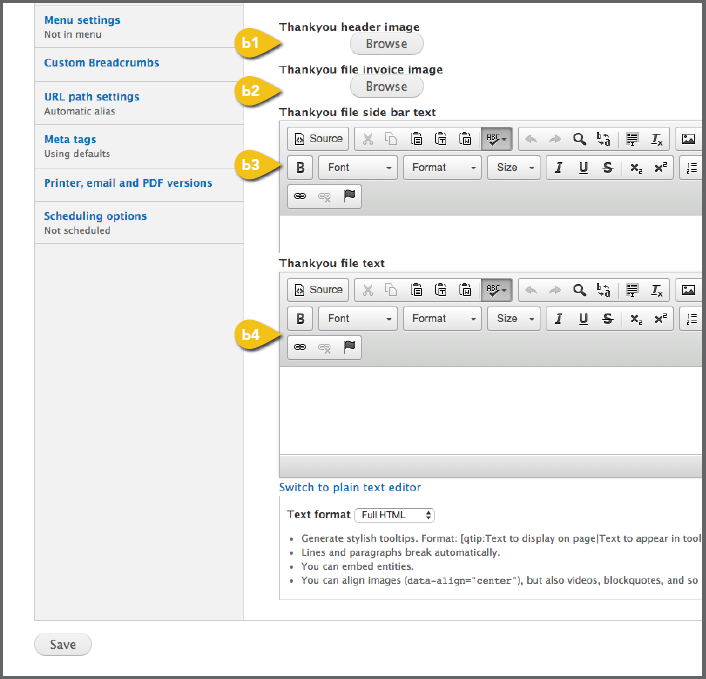Open Format dropdown in sidebar text editor
The image size is (706, 679).
442,167
